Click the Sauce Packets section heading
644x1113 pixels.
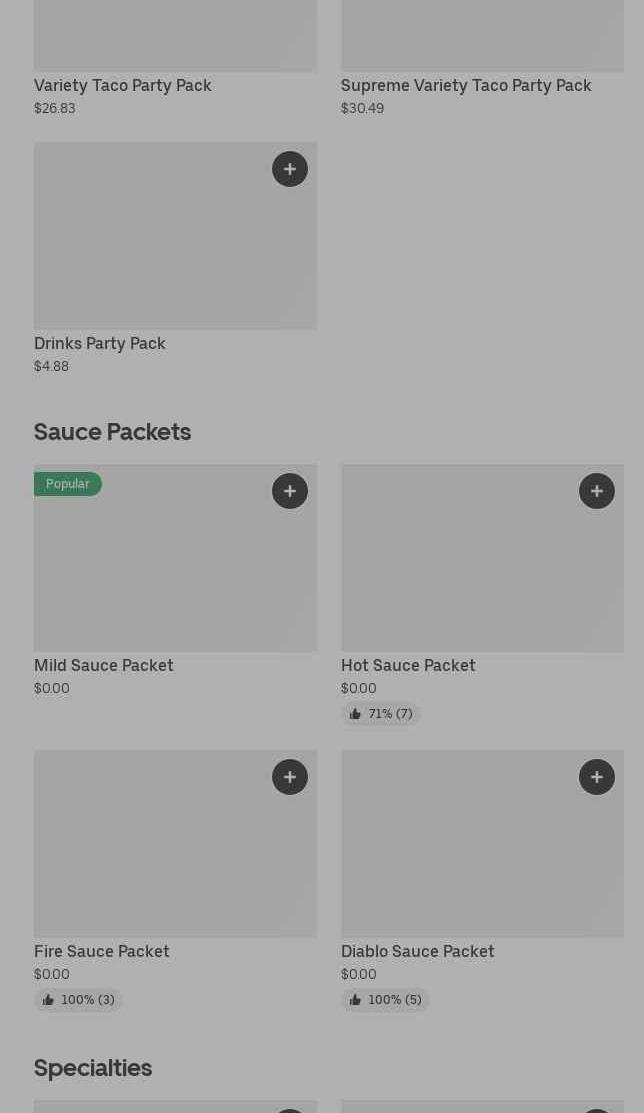113,432
